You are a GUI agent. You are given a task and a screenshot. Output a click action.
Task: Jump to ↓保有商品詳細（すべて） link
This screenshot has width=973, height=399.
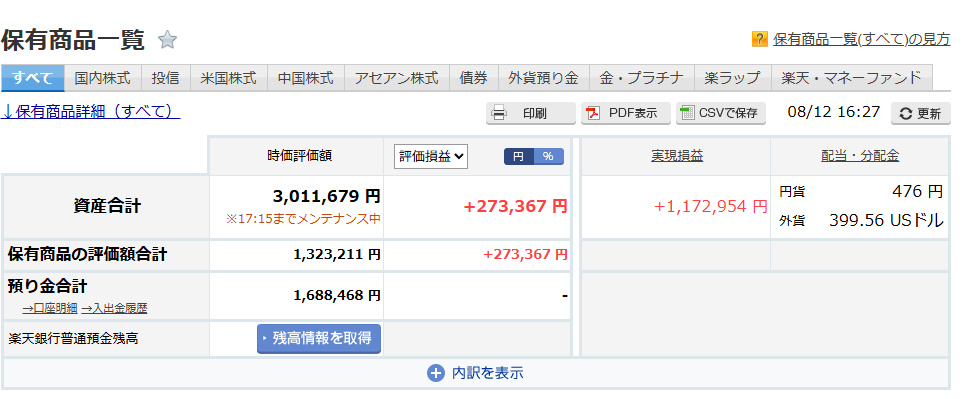tap(91, 112)
